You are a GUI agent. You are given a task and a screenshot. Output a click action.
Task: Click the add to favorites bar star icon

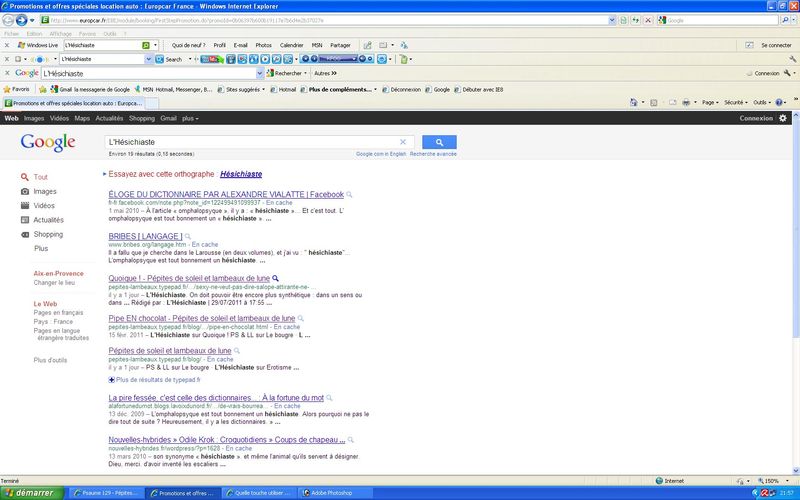43,89
